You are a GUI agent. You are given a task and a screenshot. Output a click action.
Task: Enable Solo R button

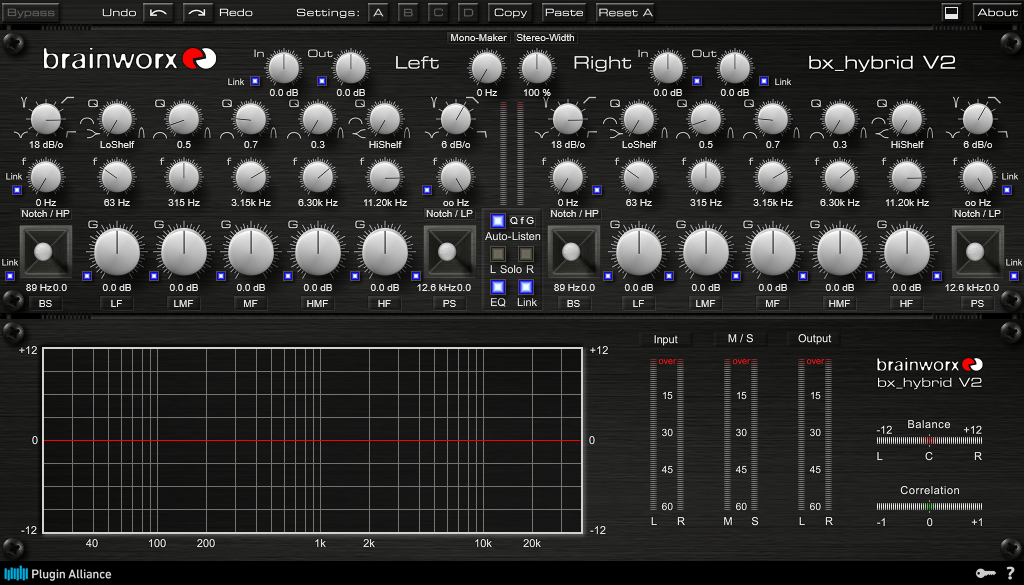(x=526, y=253)
